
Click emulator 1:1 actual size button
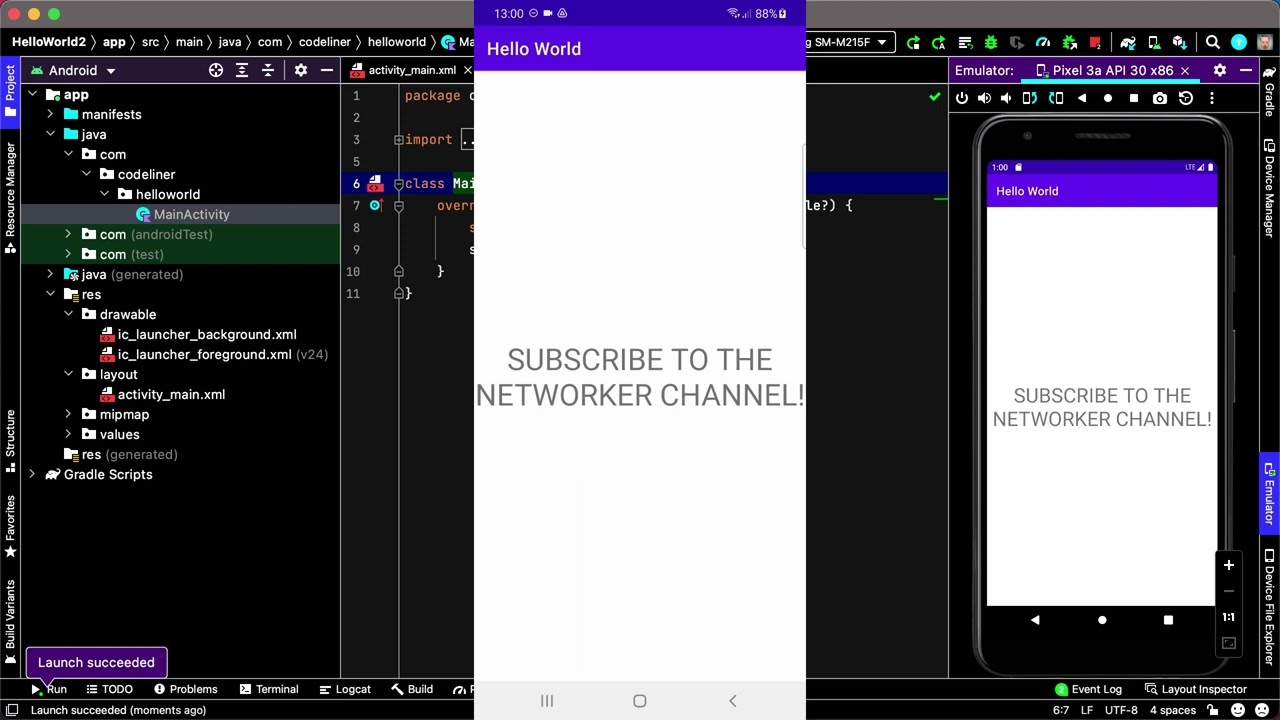click(x=1229, y=617)
